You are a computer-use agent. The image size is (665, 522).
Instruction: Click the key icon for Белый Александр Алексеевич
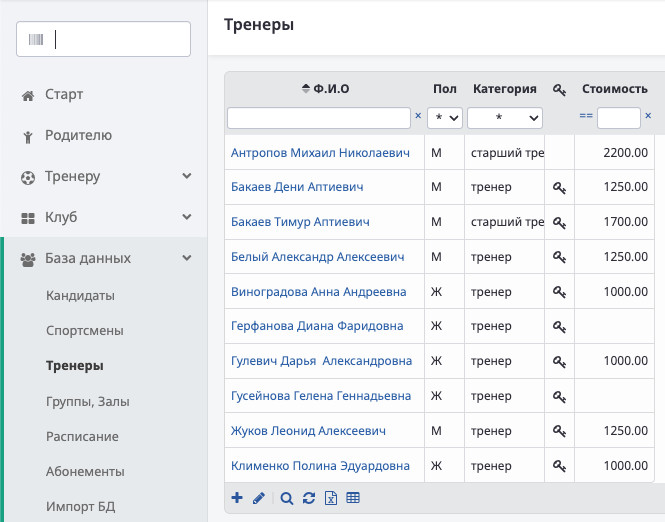559,257
